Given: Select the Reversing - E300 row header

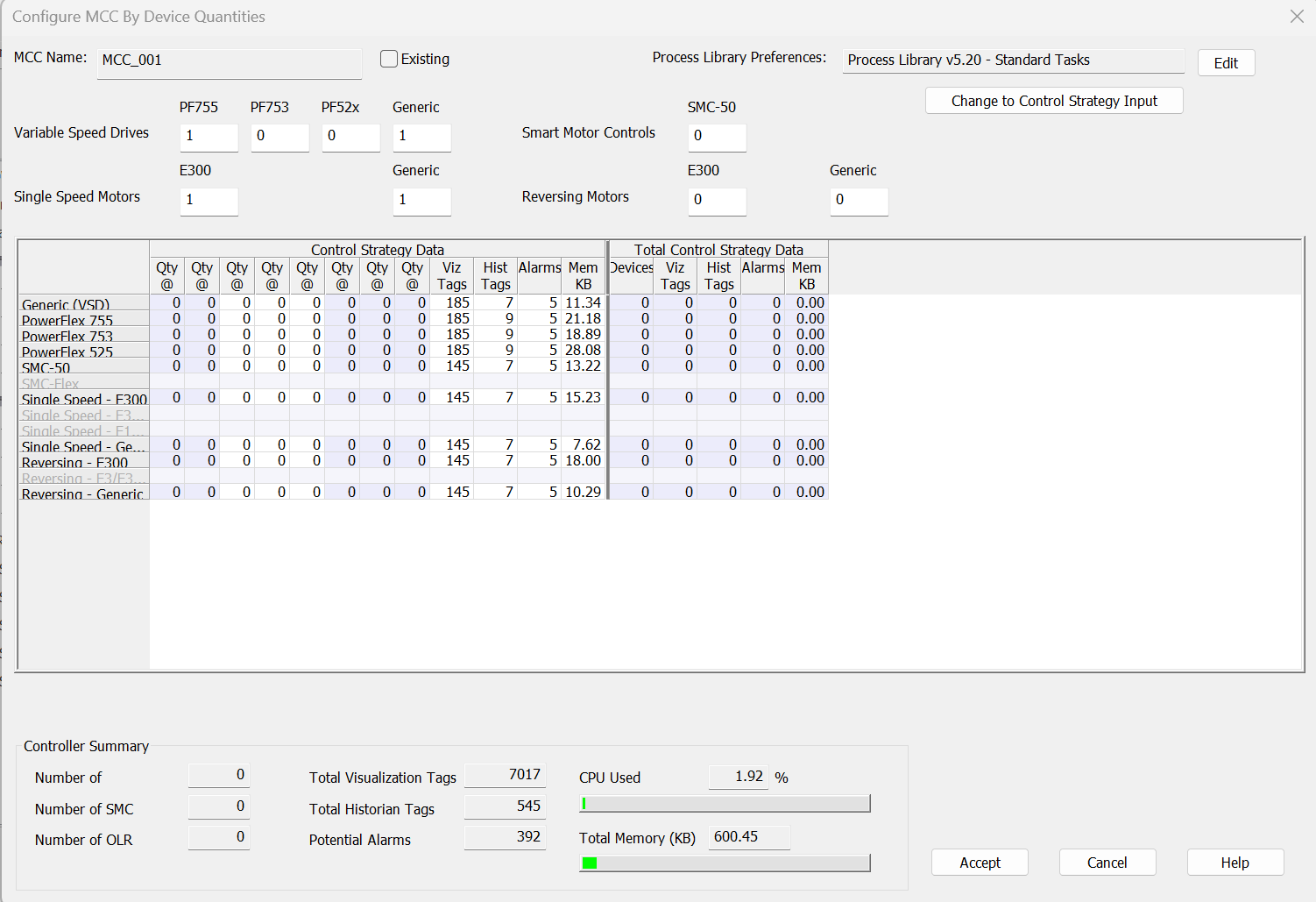Looking at the screenshot, I should coord(84,461).
